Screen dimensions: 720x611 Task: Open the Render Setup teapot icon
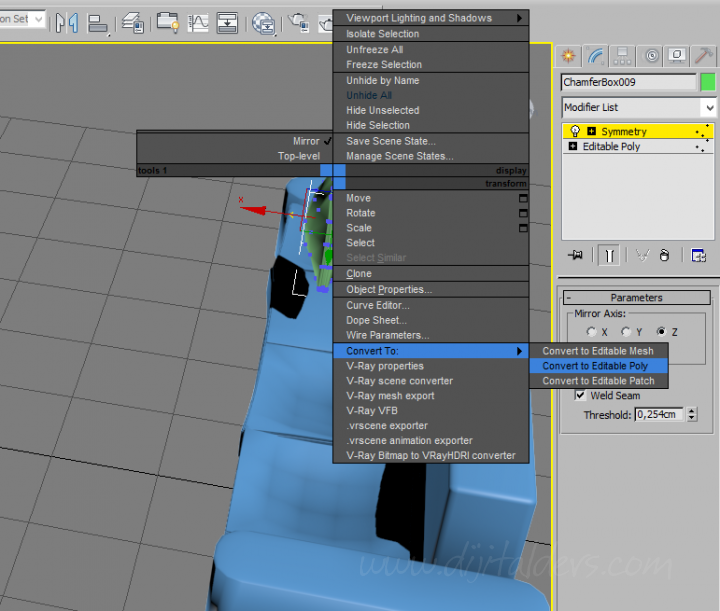[298, 22]
